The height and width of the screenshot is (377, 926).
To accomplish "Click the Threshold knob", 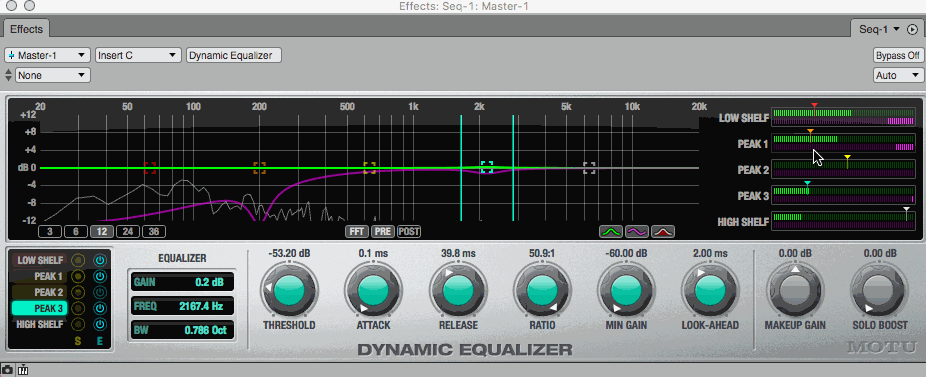I will click(289, 291).
